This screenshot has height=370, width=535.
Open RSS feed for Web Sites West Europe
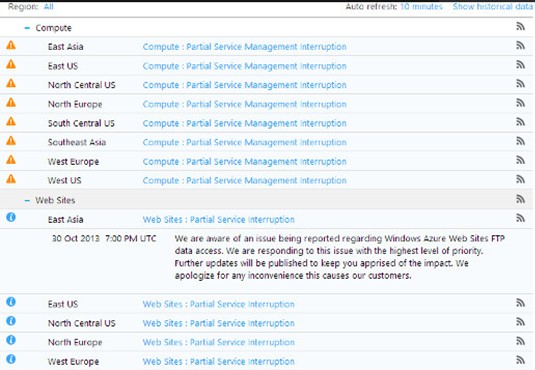click(520, 360)
